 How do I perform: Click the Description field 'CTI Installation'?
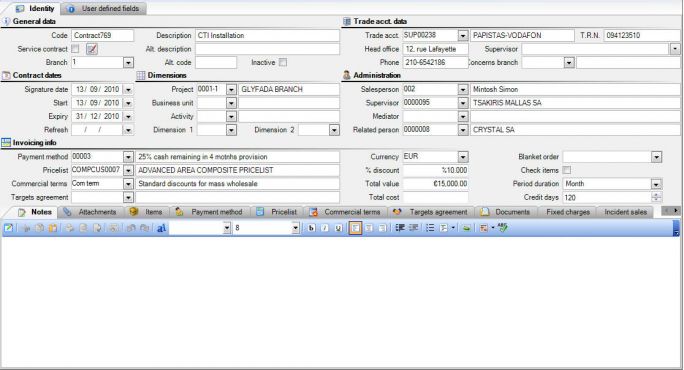[x=267, y=35]
